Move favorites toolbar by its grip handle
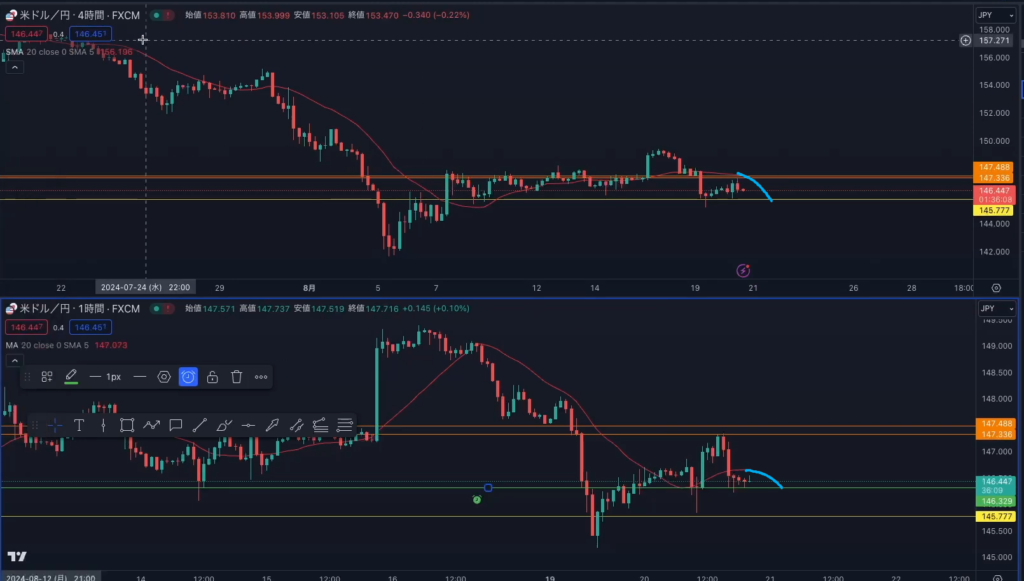This screenshot has width=1024, height=581. click(35, 426)
